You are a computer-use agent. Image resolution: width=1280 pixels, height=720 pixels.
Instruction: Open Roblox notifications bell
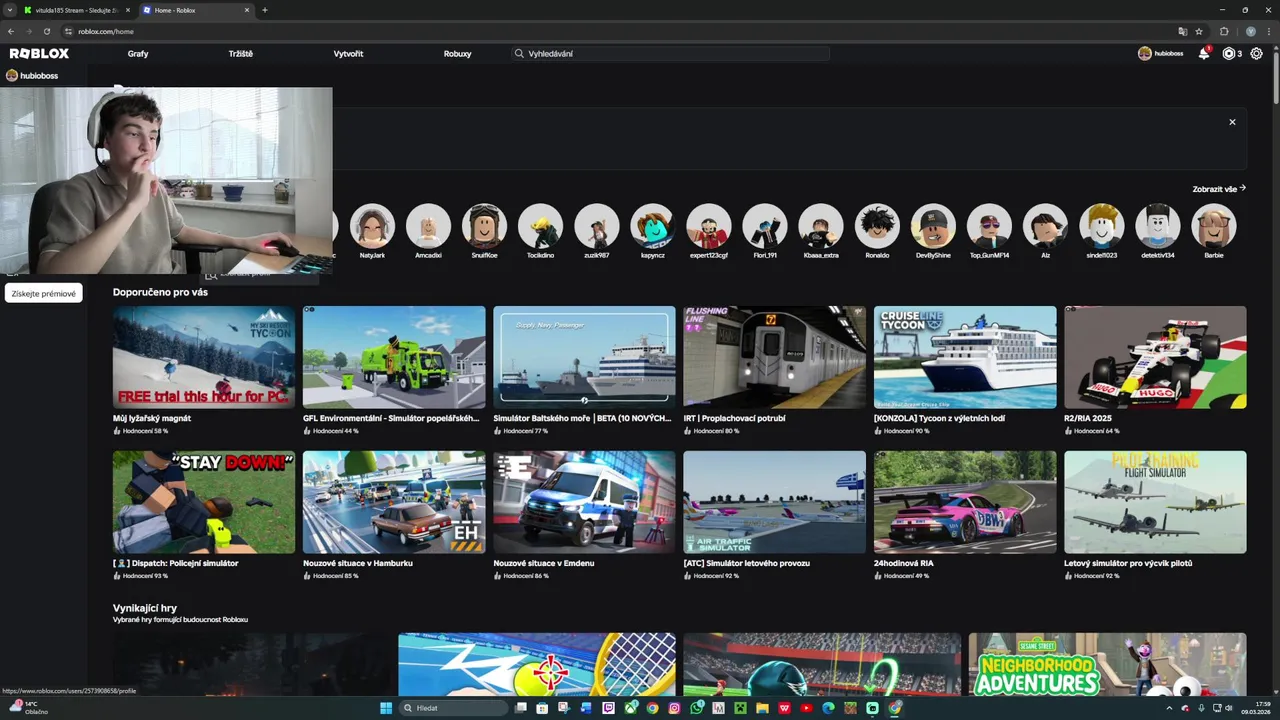[x=1204, y=54]
